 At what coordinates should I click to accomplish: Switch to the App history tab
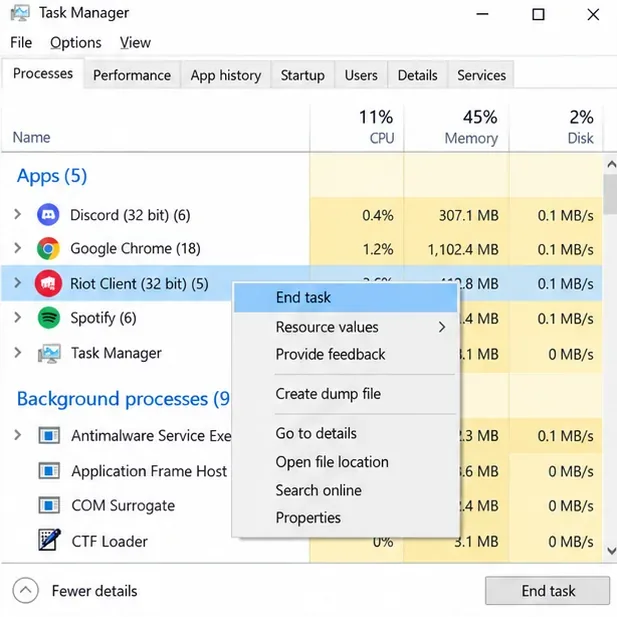pos(226,75)
